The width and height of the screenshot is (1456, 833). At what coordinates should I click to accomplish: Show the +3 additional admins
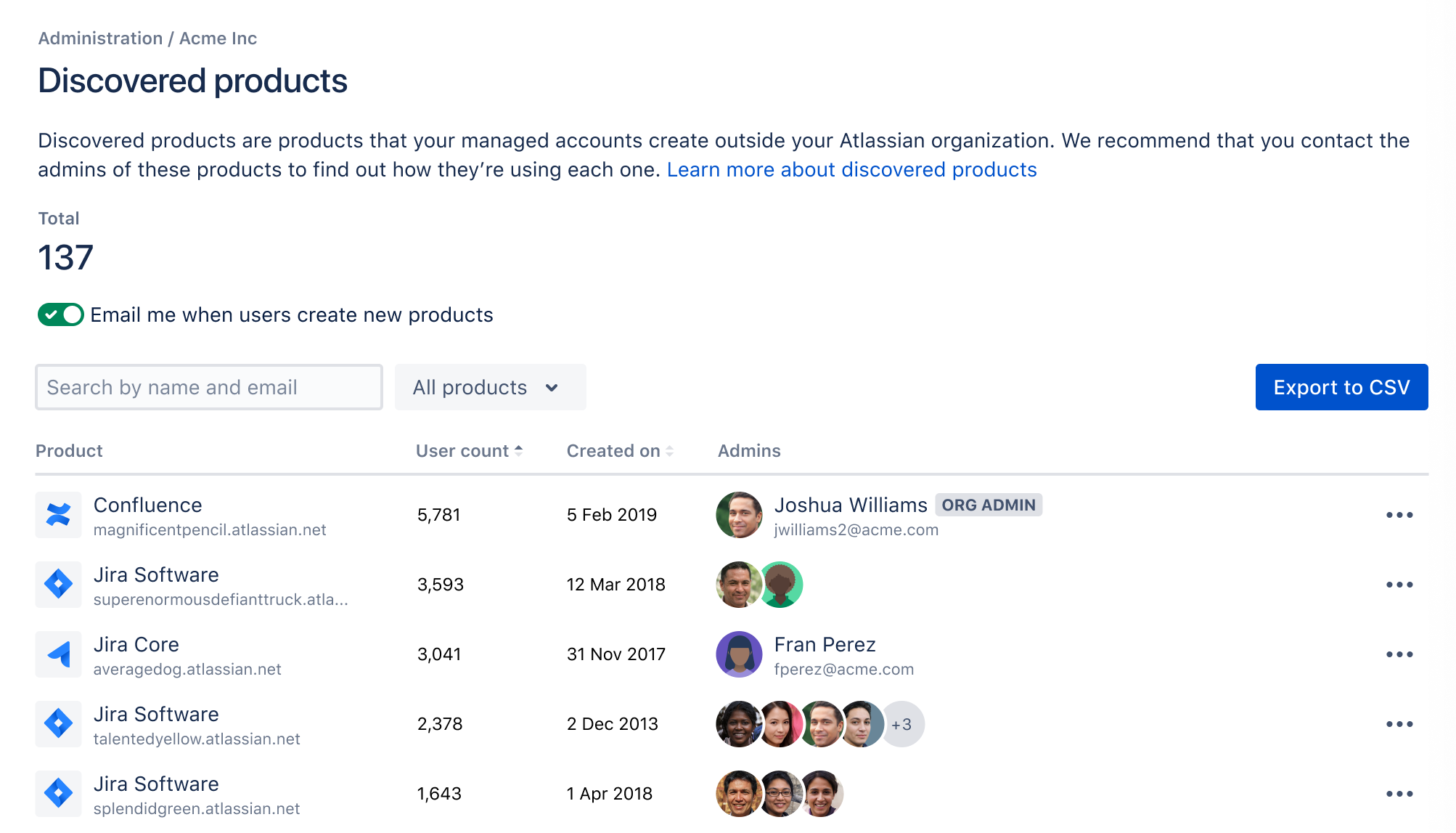point(902,724)
